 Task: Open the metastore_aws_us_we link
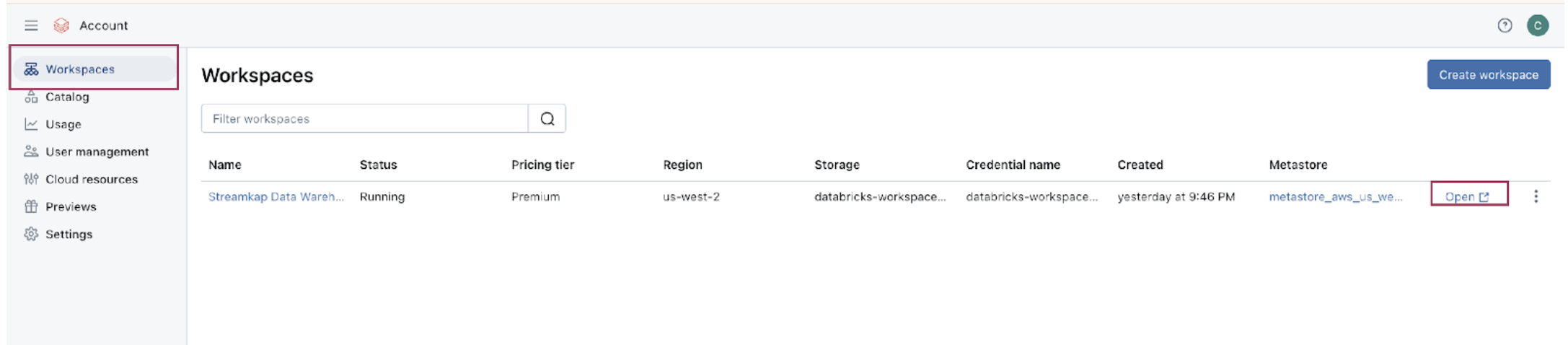(1336, 196)
